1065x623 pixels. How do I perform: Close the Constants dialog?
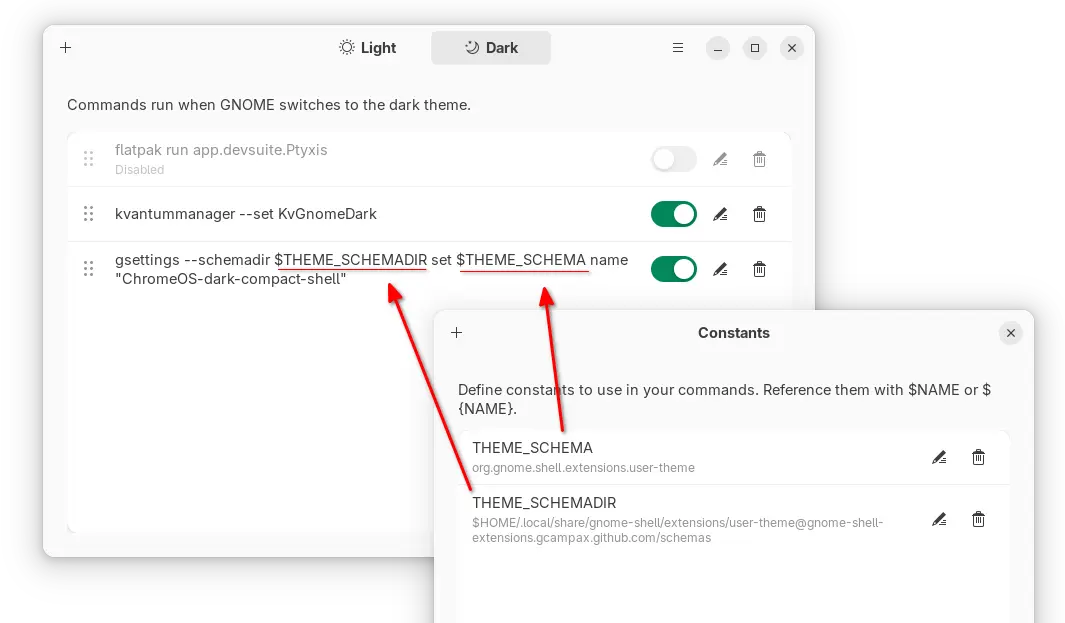pos(1010,333)
